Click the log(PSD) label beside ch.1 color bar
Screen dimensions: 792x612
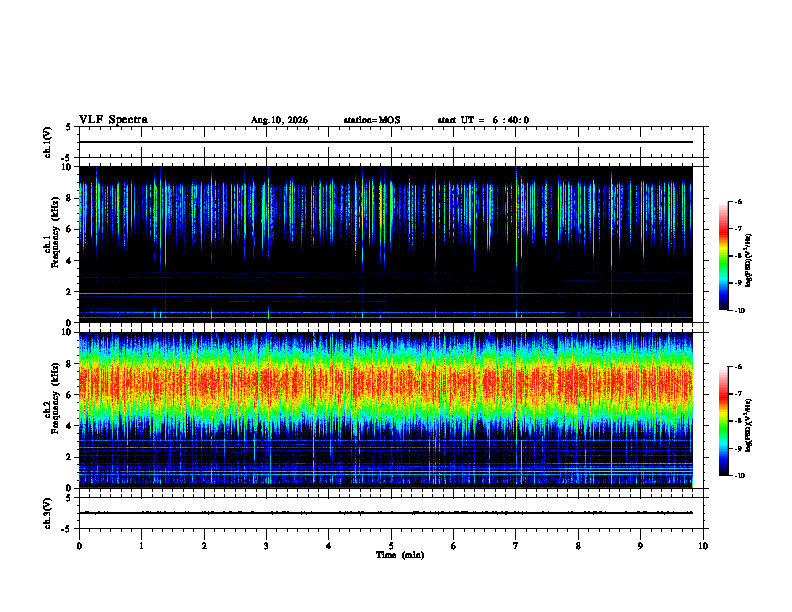[749, 260]
